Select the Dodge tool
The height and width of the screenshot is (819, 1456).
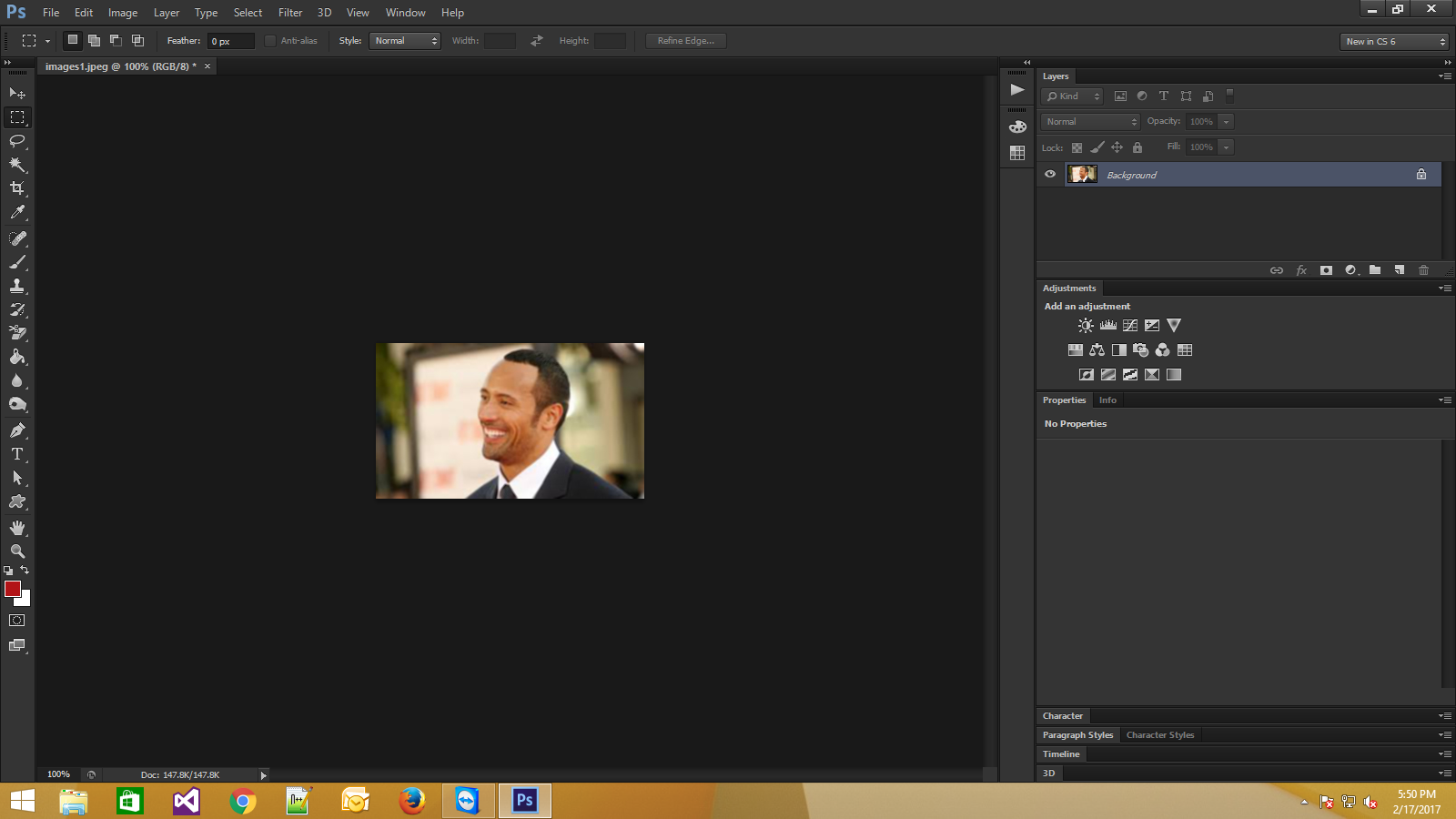[x=17, y=404]
